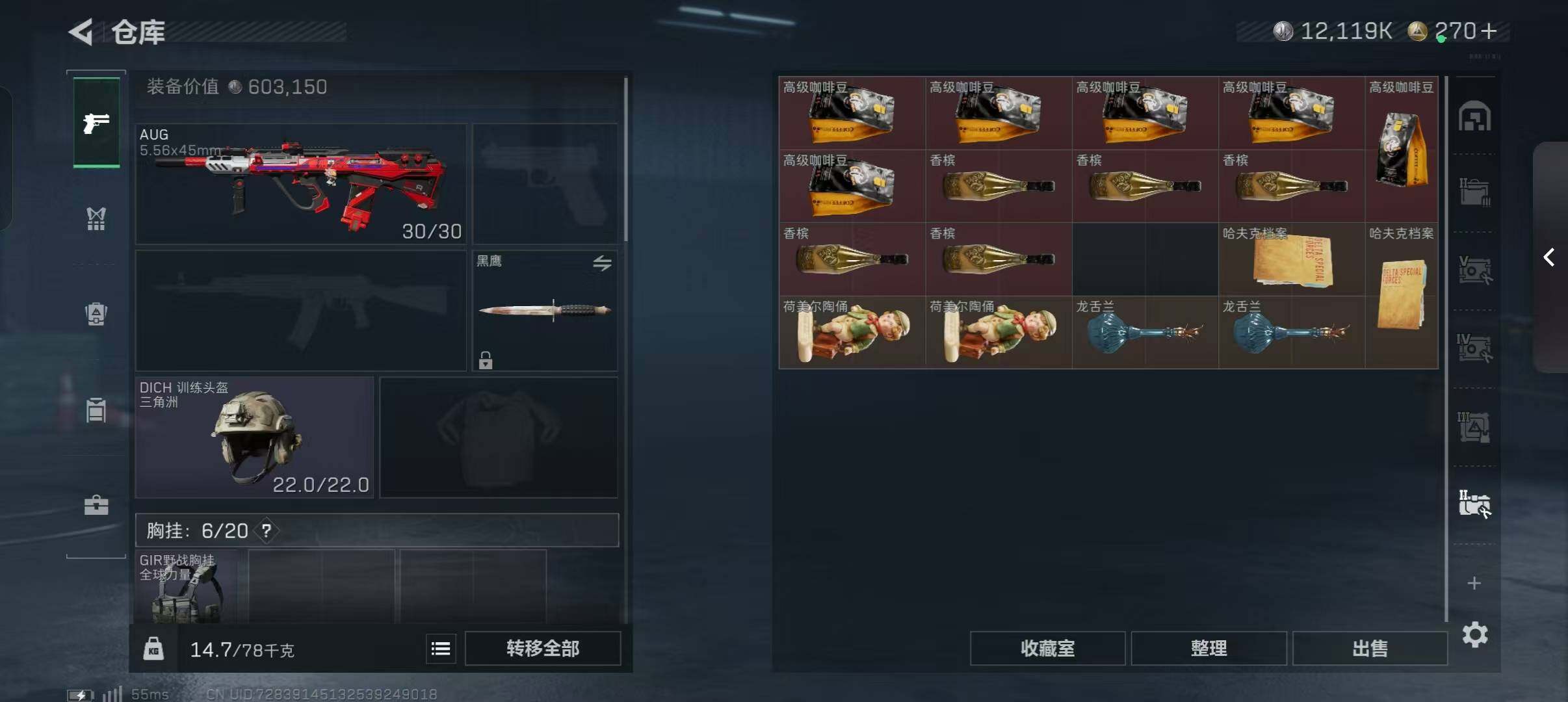Open the backpack category icon
1568x702 pixels.
(x=96, y=314)
